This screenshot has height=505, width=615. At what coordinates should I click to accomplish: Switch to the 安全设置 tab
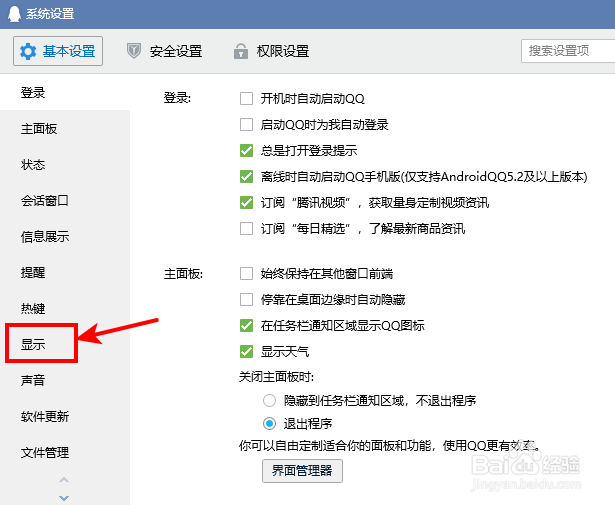click(165, 51)
